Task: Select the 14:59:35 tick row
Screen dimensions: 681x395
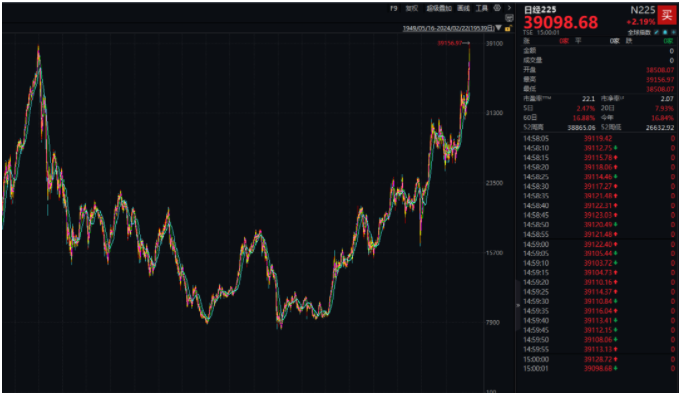Action: click(x=598, y=311)
